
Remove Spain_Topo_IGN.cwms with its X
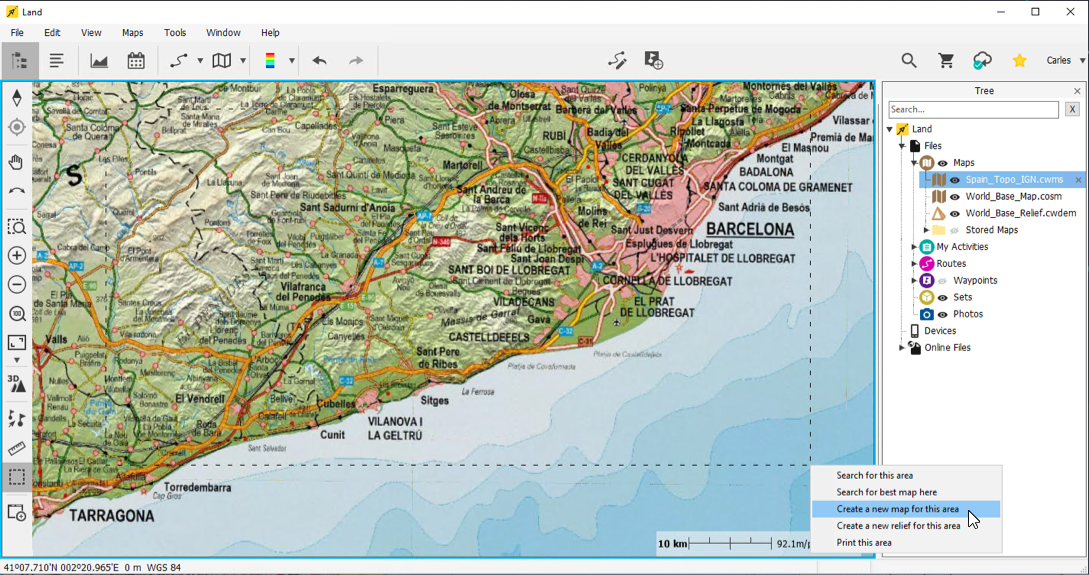pyautogui.click(x=1079, y=180)
